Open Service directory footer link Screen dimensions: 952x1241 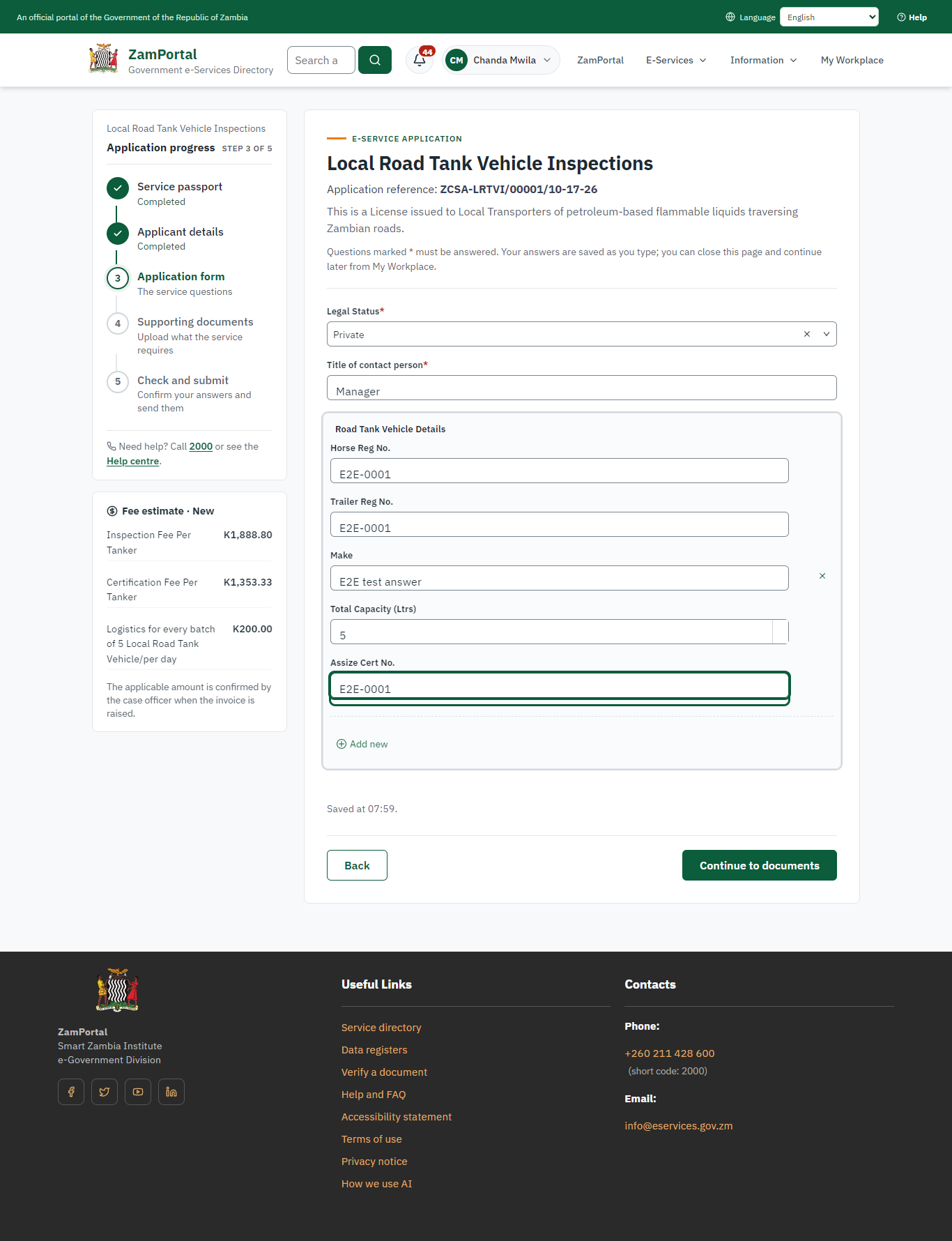[381, 1028]
